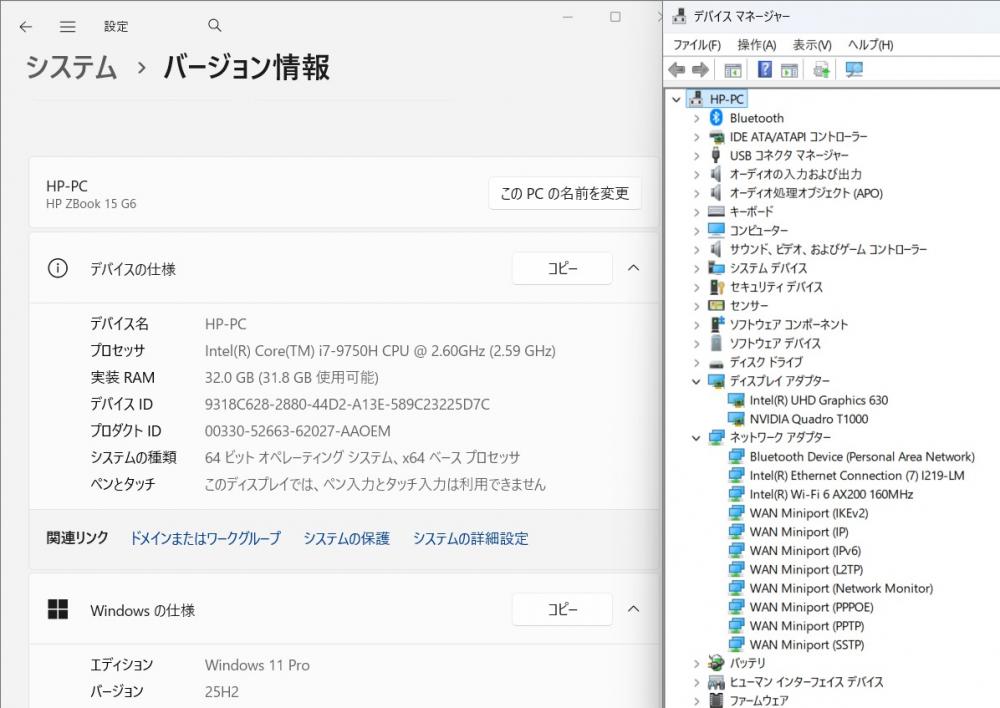Open the 操作(A) menu
The height and width of the screenshot is (708, 1000).
click(x=756, y=45)
